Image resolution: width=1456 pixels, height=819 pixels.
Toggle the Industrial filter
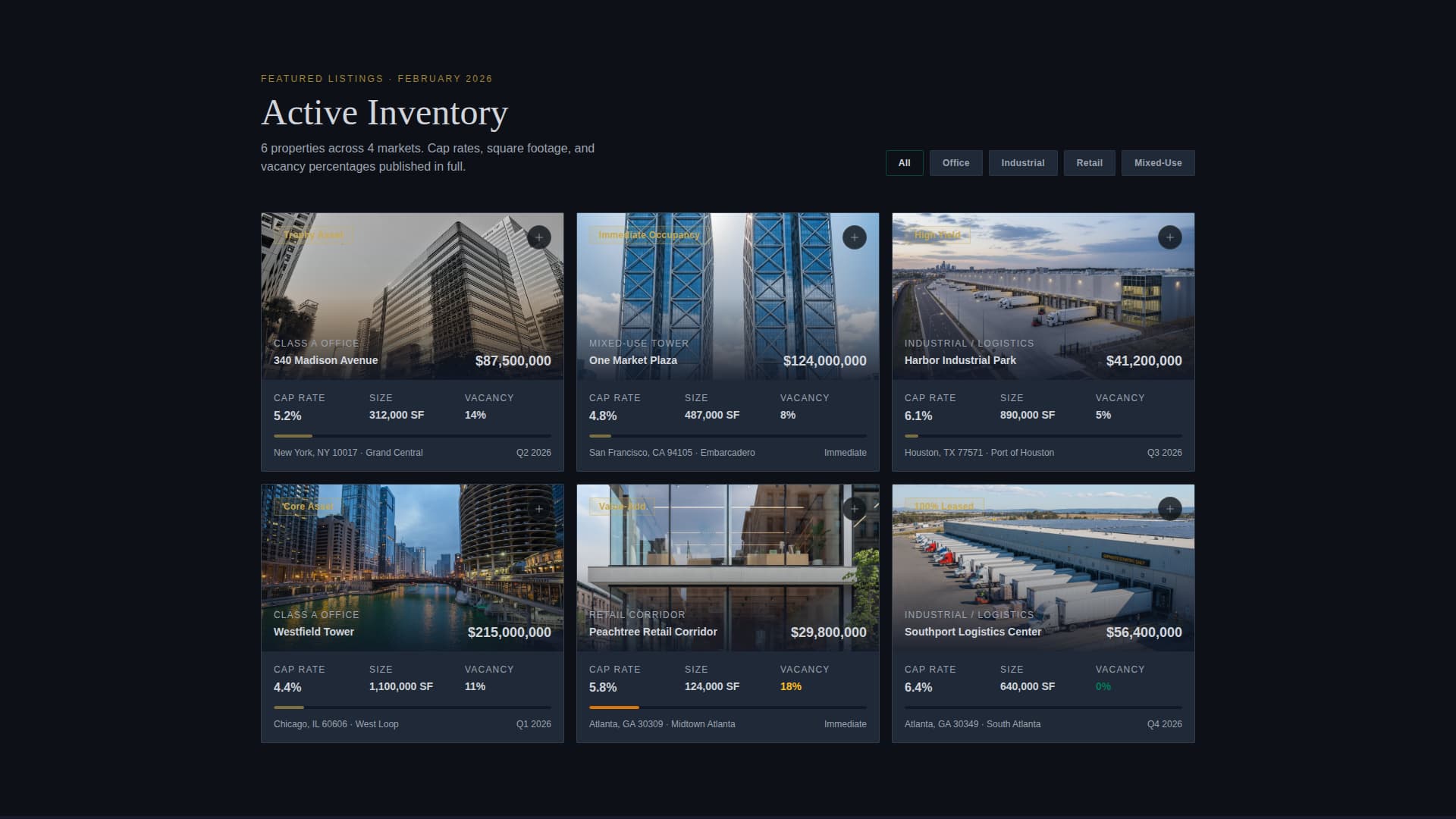point(1023,163)
